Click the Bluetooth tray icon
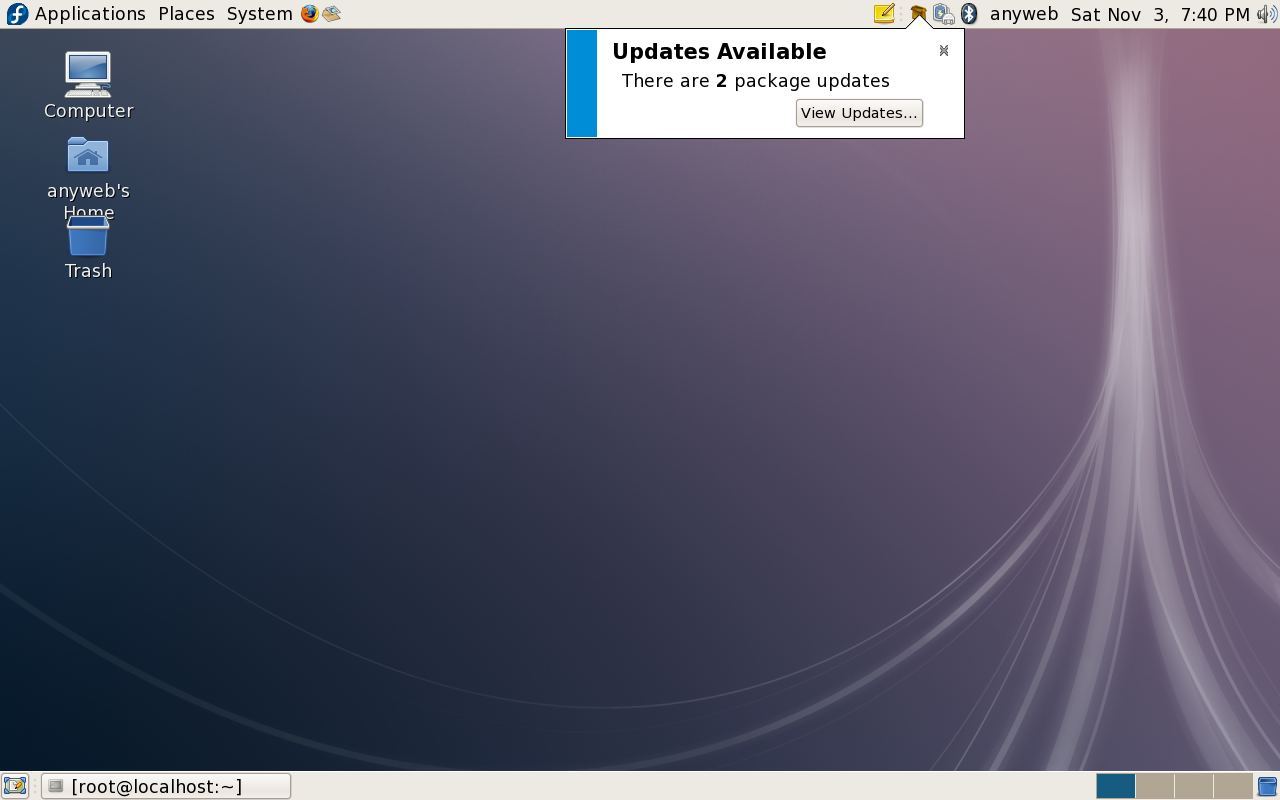The image size is (1280, 800). (969, 14)
